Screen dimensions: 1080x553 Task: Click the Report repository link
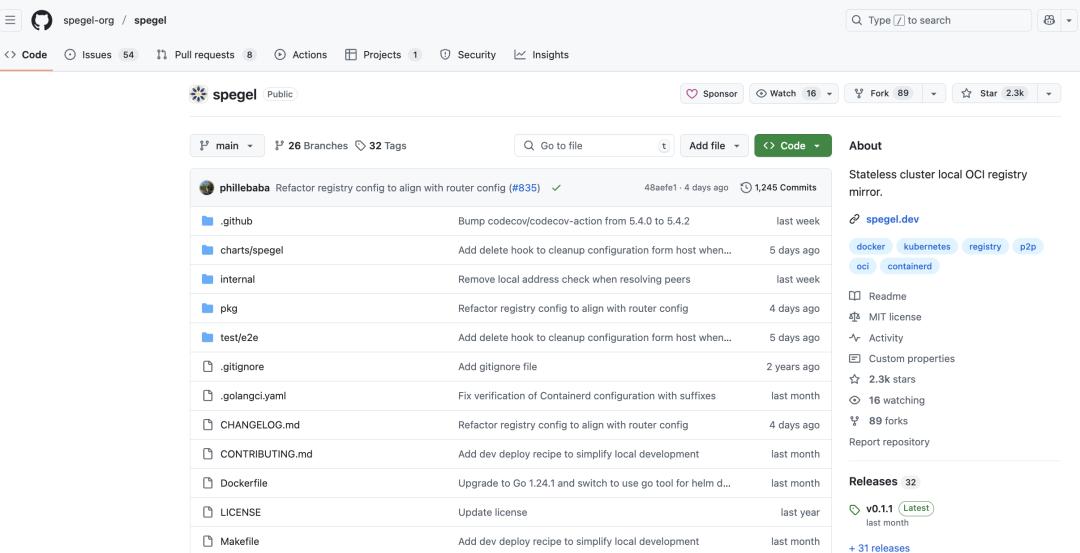pyautogui.click(x=889, y=441)
